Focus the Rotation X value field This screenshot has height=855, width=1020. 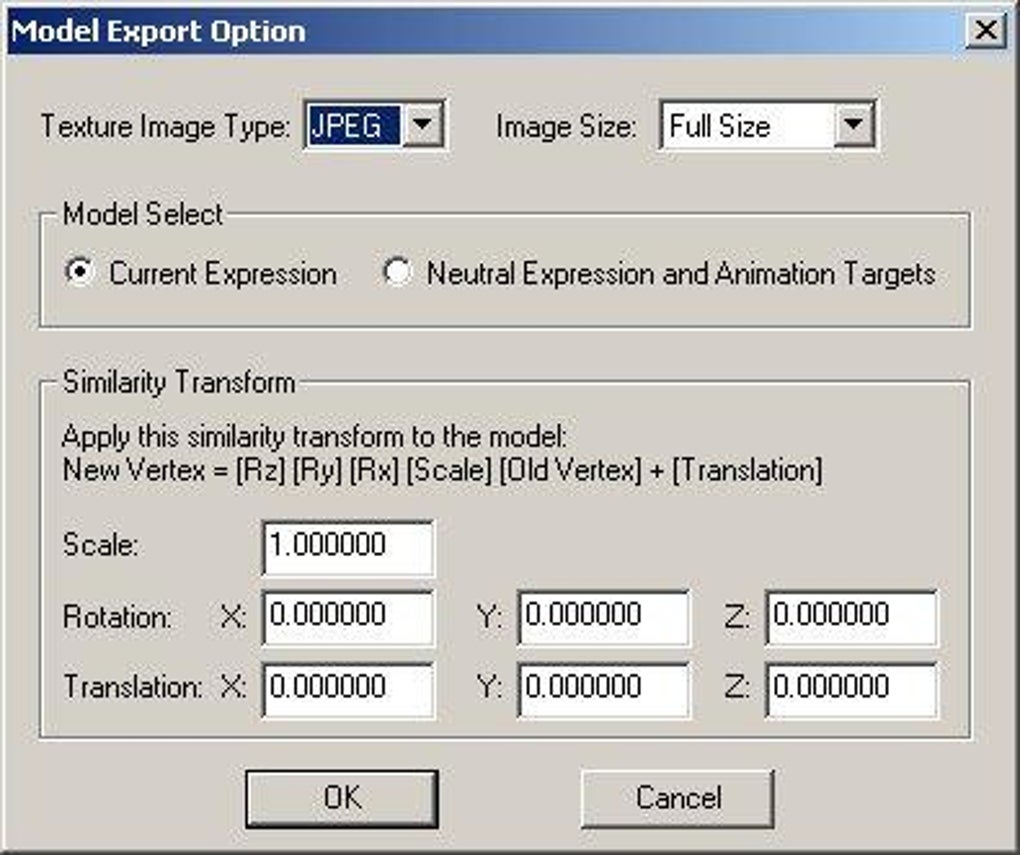point(348,617)
